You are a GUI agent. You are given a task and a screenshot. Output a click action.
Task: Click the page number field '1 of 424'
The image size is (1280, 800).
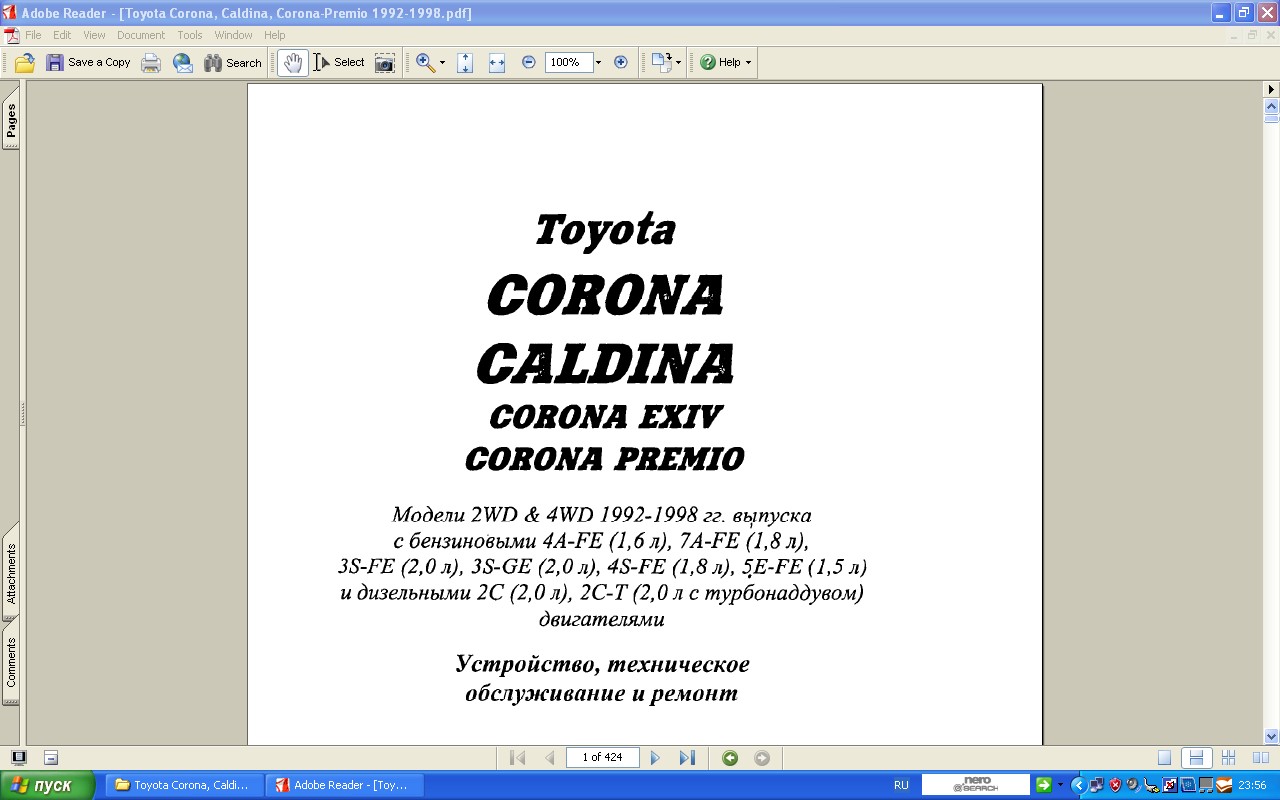603,757
